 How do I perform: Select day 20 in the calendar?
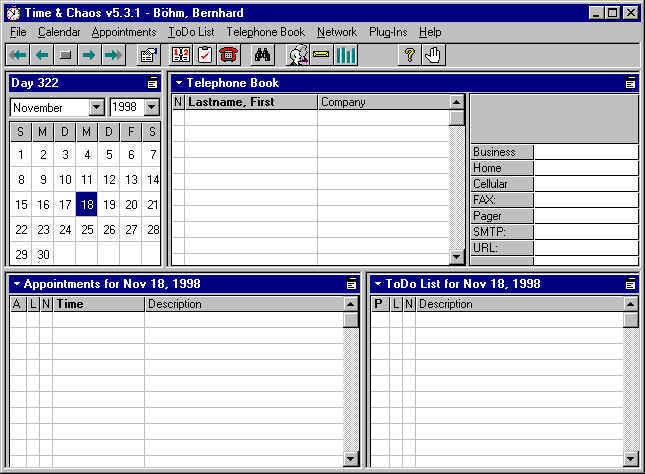tap(131, 204)
